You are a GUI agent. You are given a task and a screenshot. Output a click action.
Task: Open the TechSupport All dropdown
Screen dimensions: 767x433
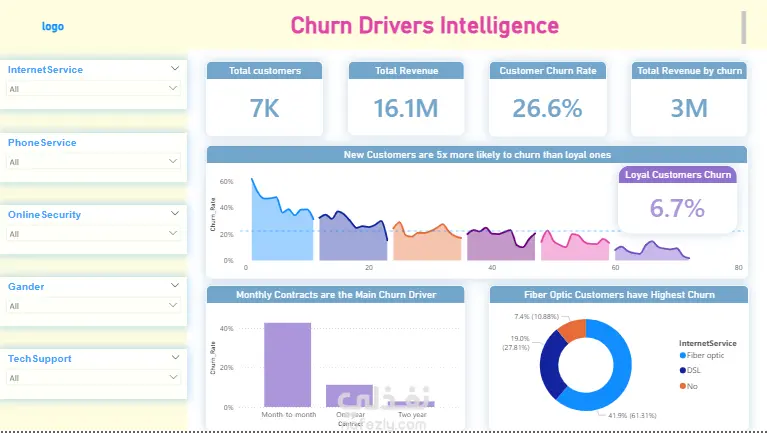[x=93, y=378]
